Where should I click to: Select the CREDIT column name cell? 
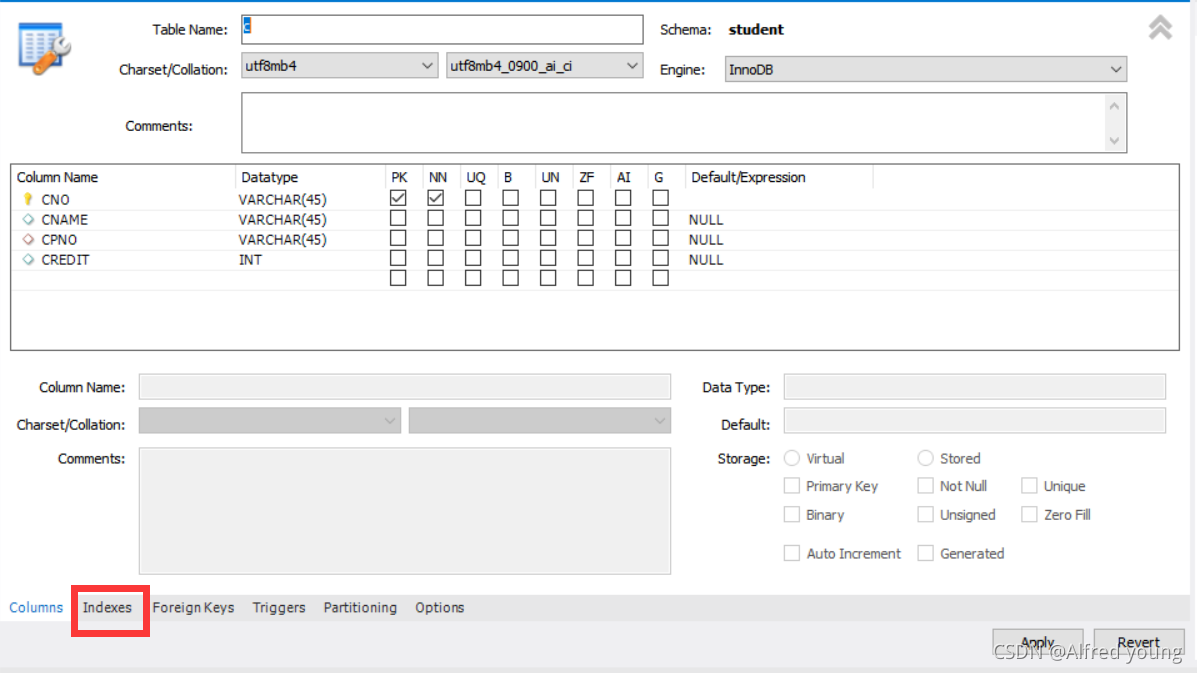click(x=66, y=259)
